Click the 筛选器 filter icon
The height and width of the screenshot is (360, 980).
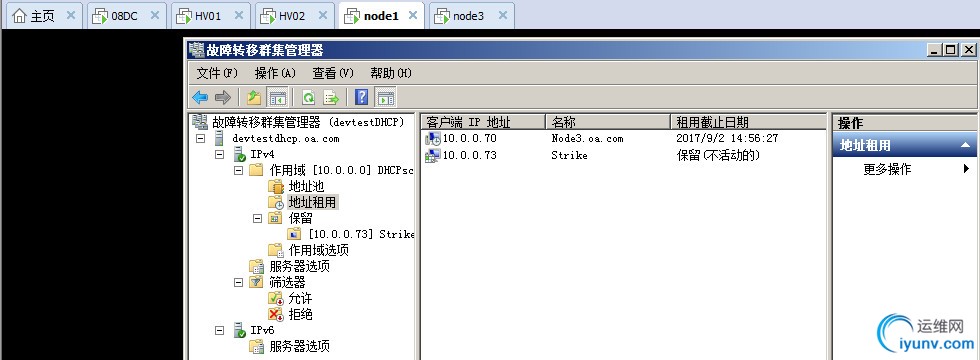coord(256,282)
